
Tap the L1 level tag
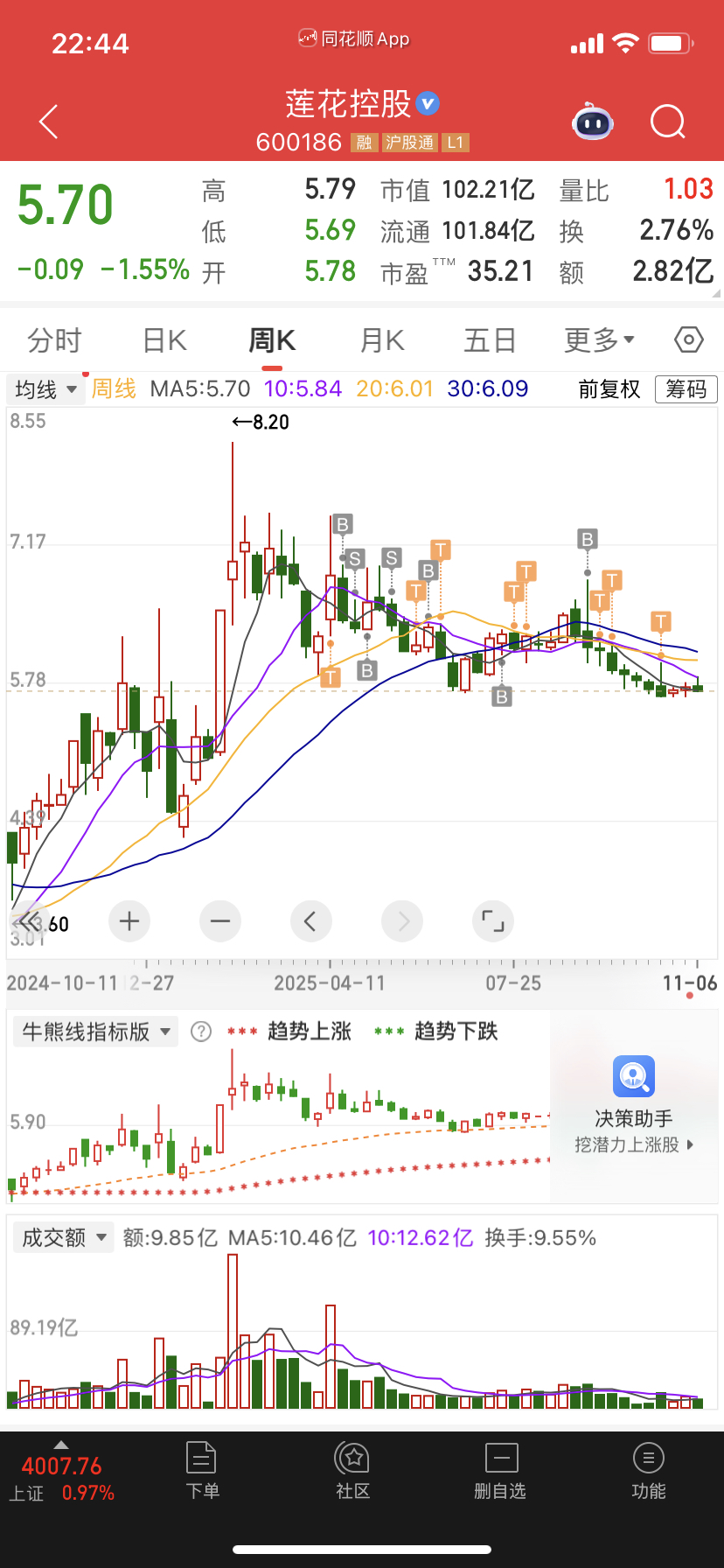coord(456,143)
